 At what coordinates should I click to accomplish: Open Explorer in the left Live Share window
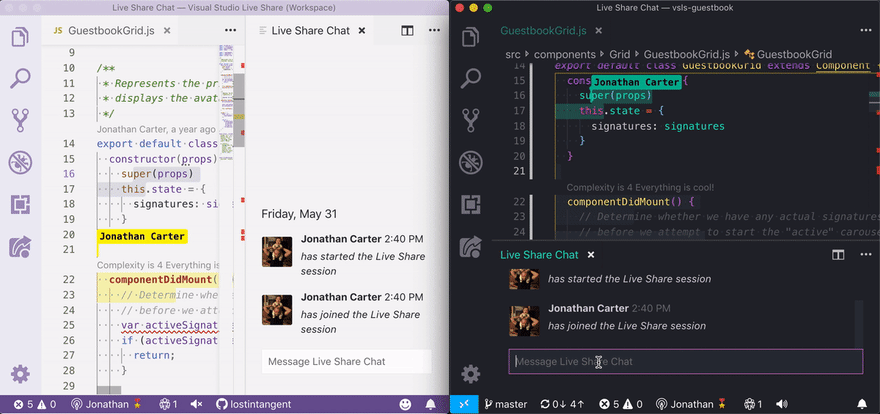click(x=20, y=36)
